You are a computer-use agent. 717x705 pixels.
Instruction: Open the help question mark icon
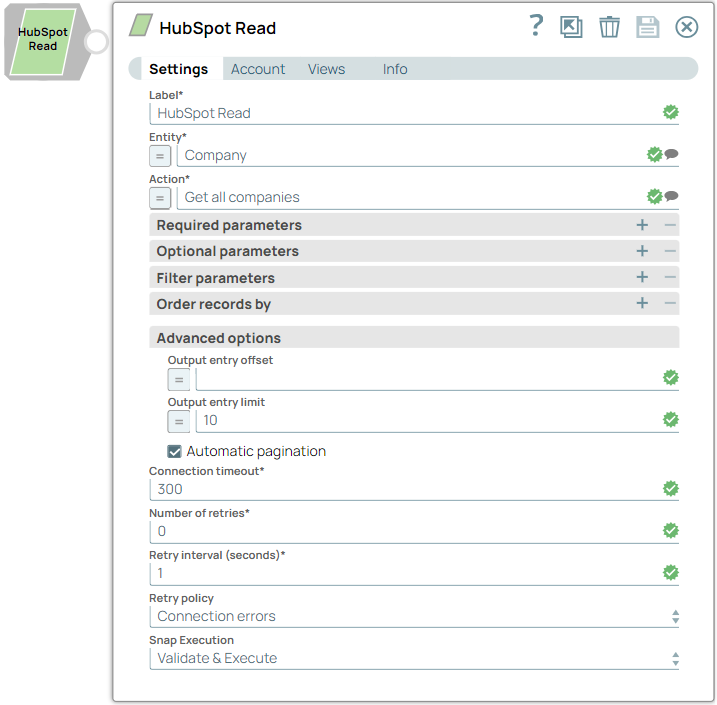pos(536,26)
